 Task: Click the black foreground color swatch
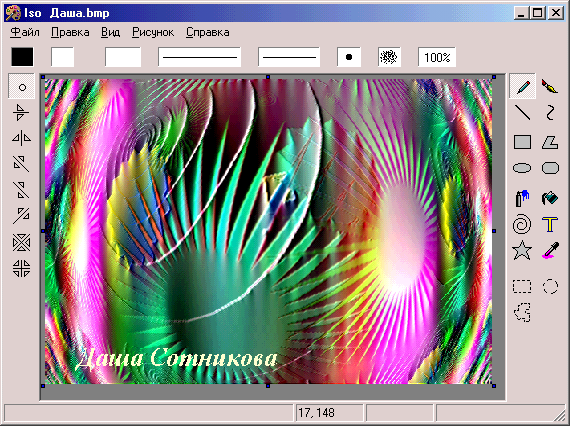tap(22, 57)
